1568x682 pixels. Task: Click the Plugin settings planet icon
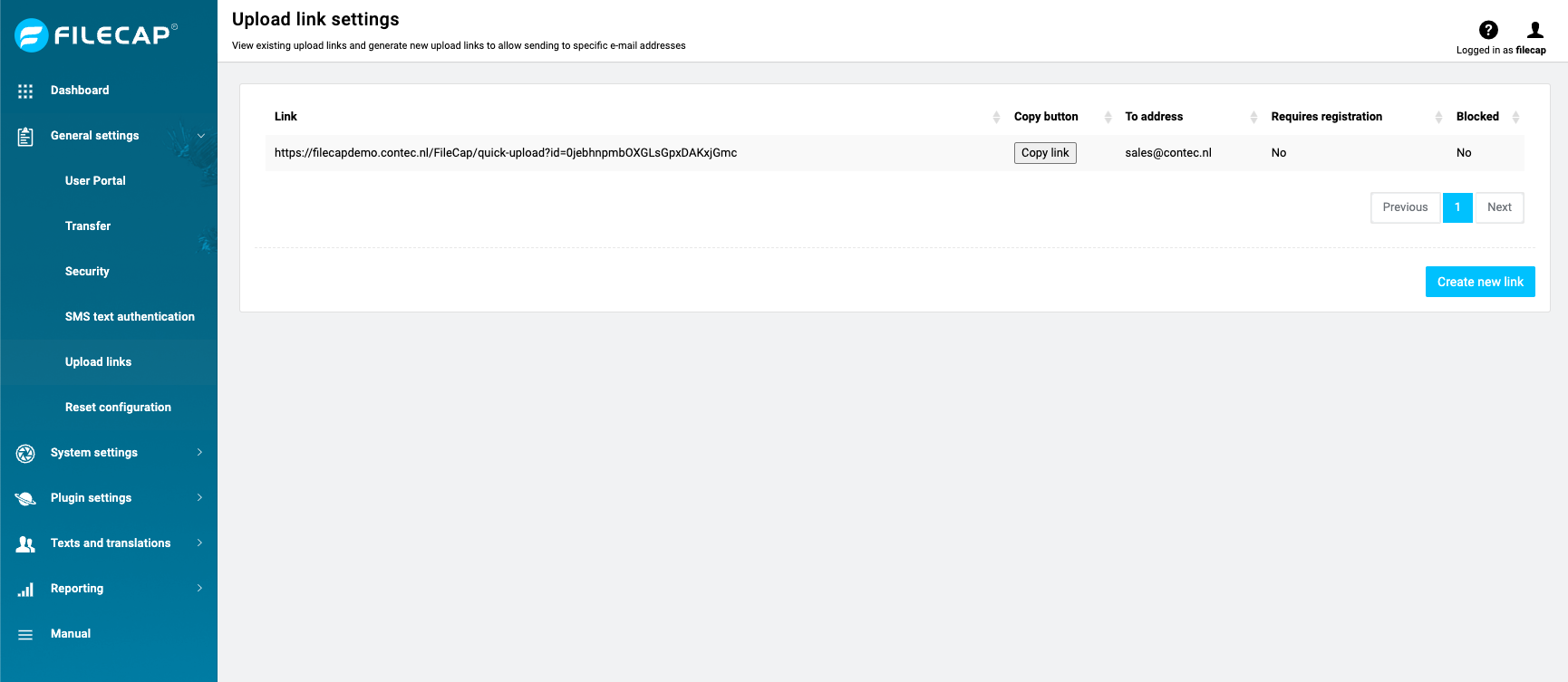click(x=24, y=498)
